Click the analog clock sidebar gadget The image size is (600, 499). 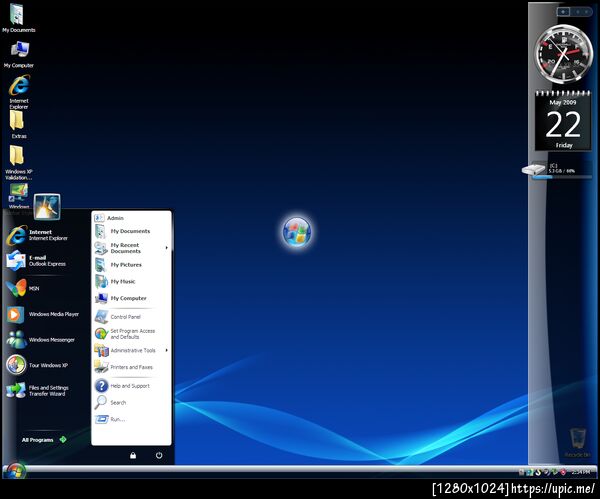[563, 54]
